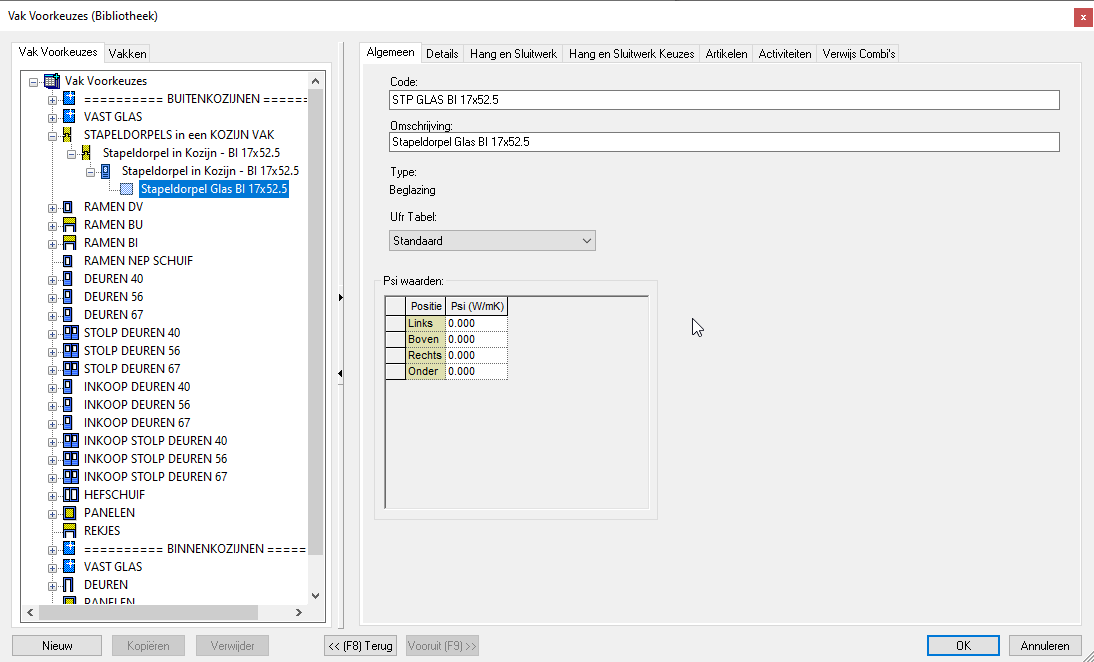Click the REKJES item icon

tap(70, 531)
